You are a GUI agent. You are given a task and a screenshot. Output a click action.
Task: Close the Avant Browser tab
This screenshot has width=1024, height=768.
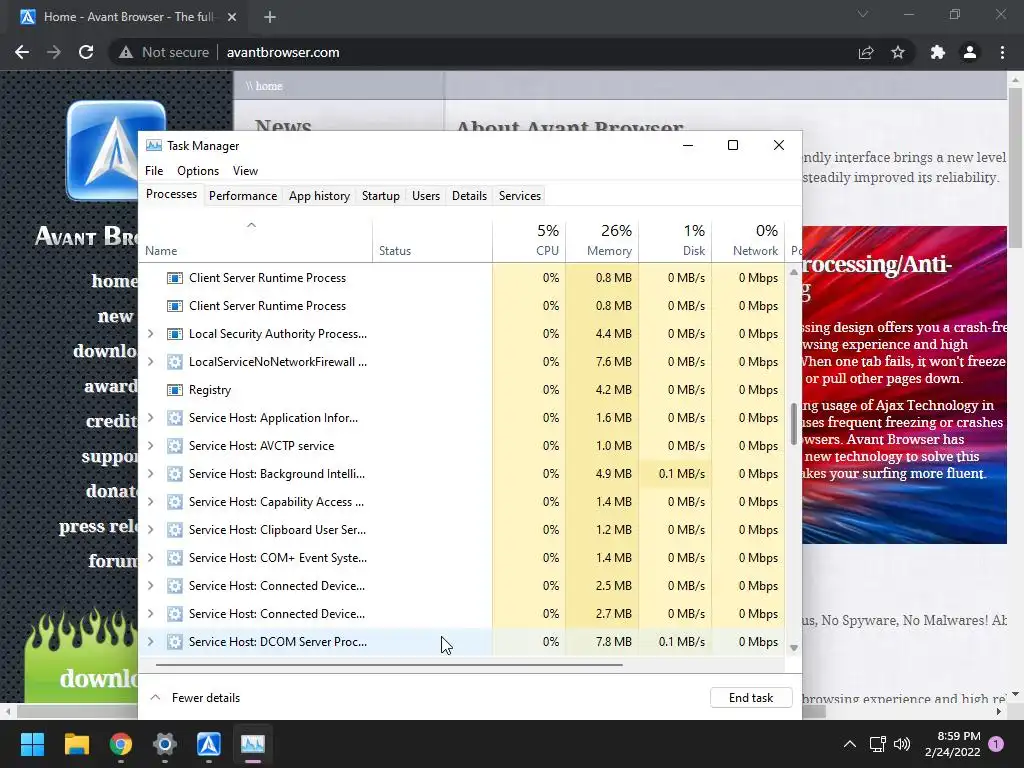[x=232, y=17]
